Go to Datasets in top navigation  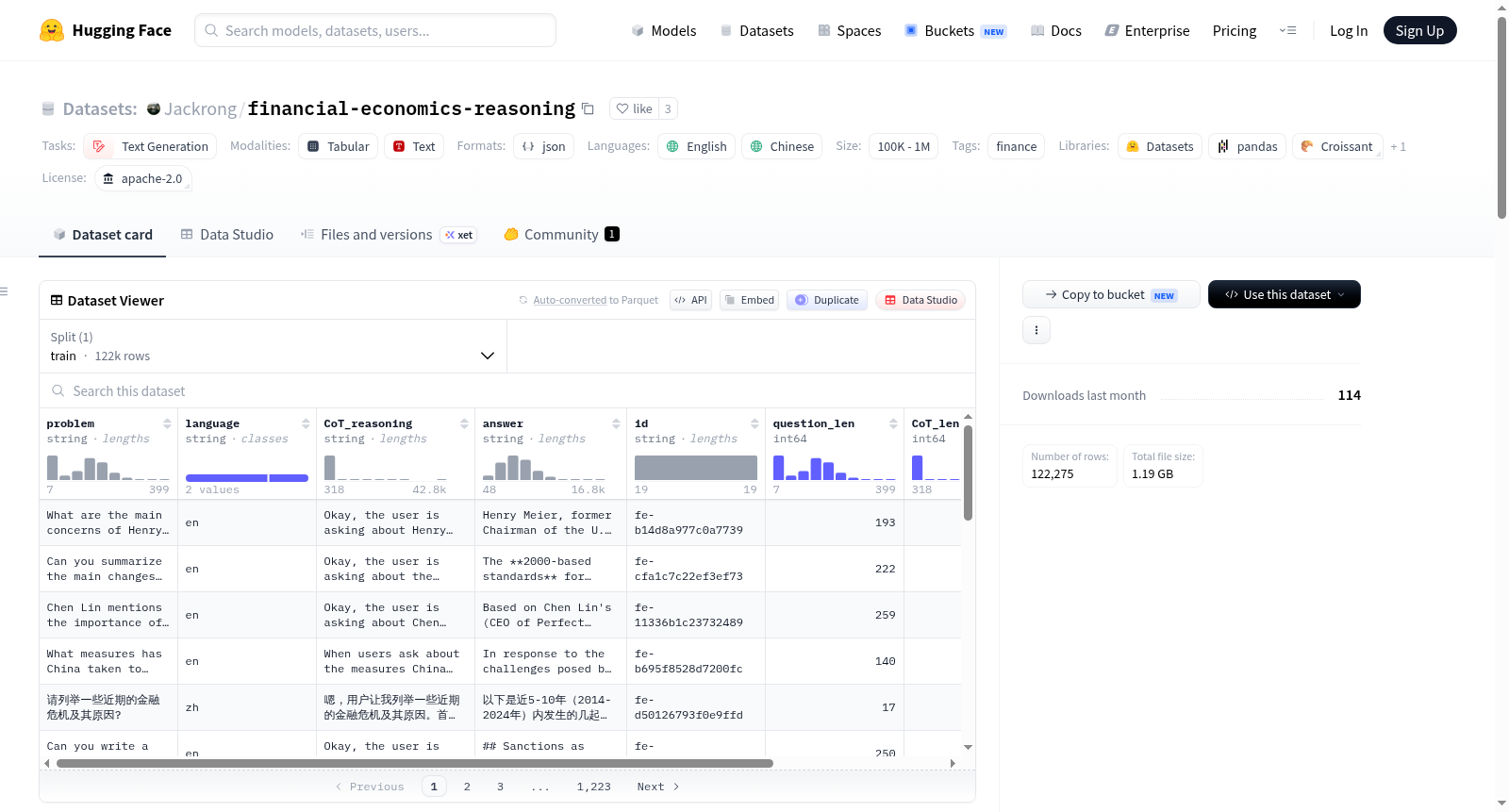click(757, 30)
